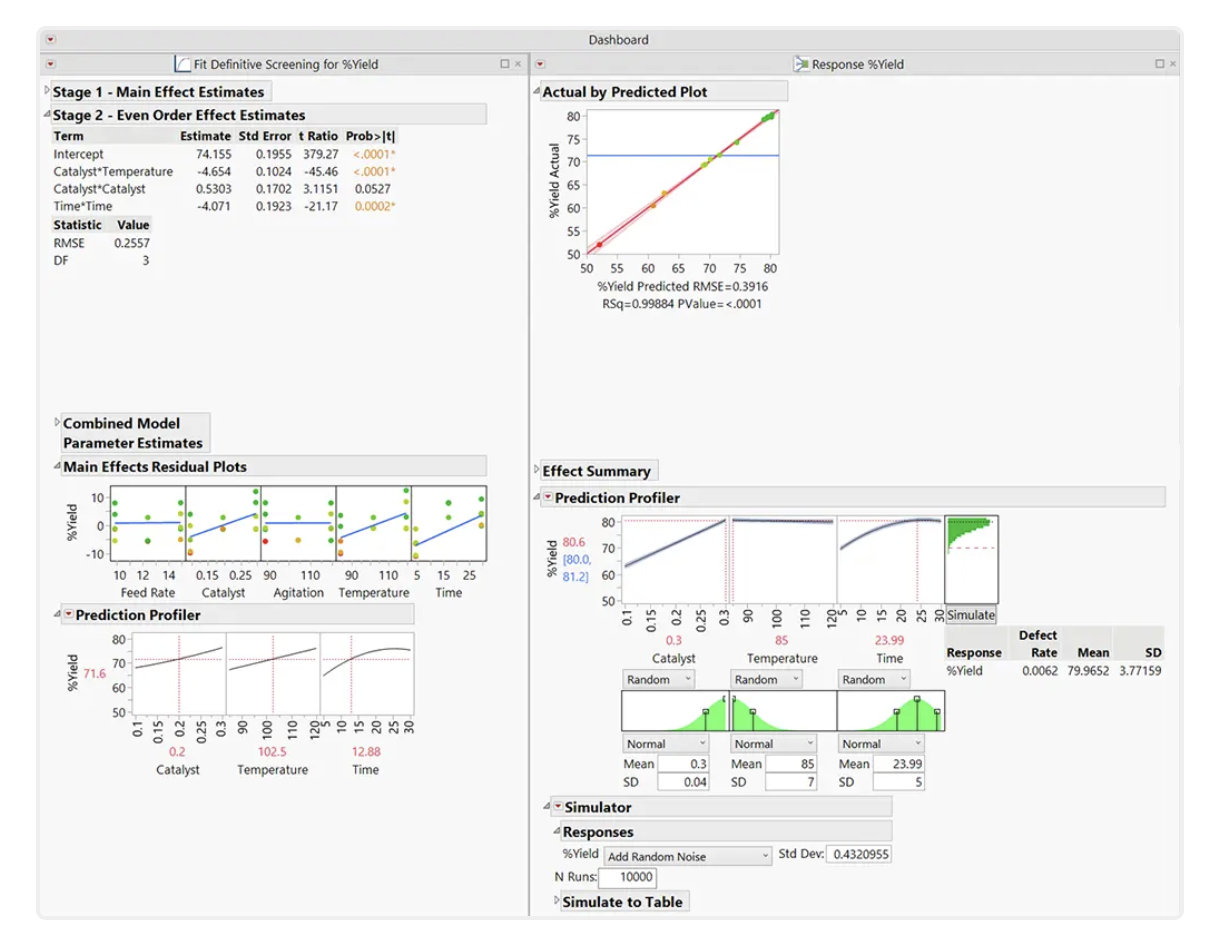The height and width of the screenshot is (940, 1208).
Task: Open left panel's Prediction Profiler red triangle menu
Action: click(x=69, y=615)
